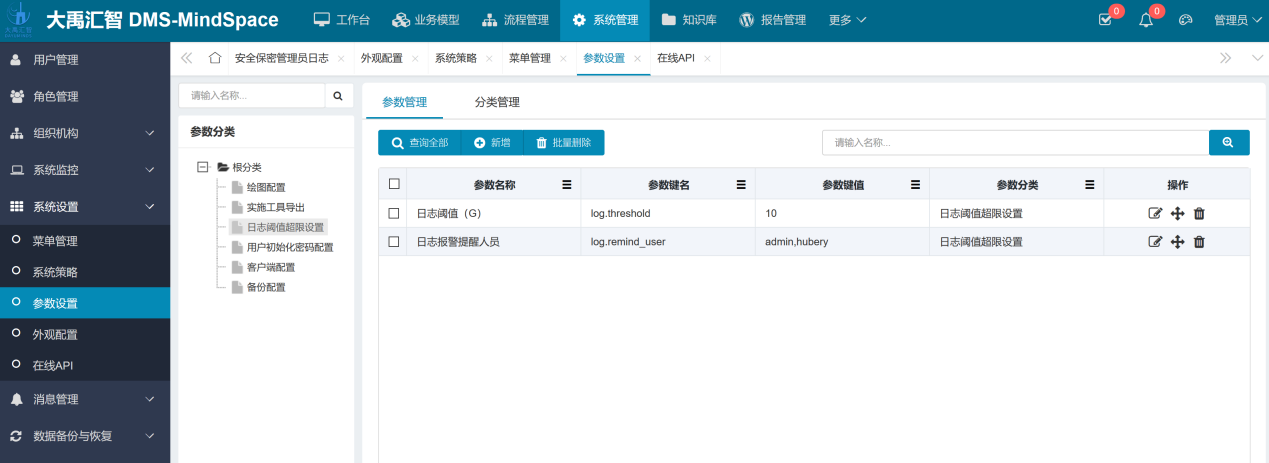Screen dimensions: 1269x463
Task: Open 报告管理 in top navigation
Action: coord(773,20)
